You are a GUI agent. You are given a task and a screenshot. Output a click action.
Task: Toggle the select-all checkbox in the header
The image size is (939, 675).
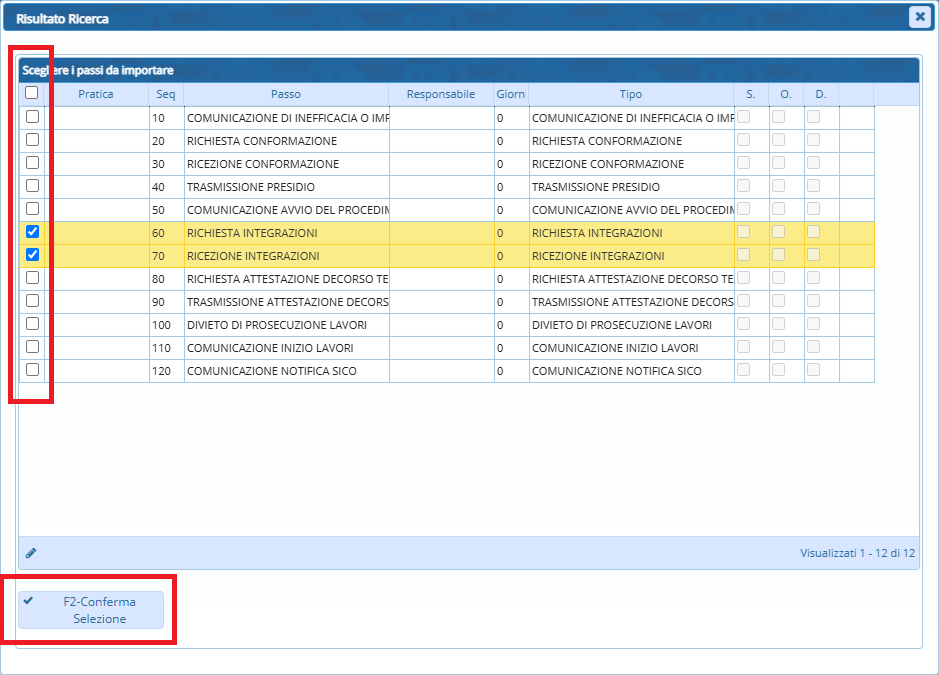[32, 93]
